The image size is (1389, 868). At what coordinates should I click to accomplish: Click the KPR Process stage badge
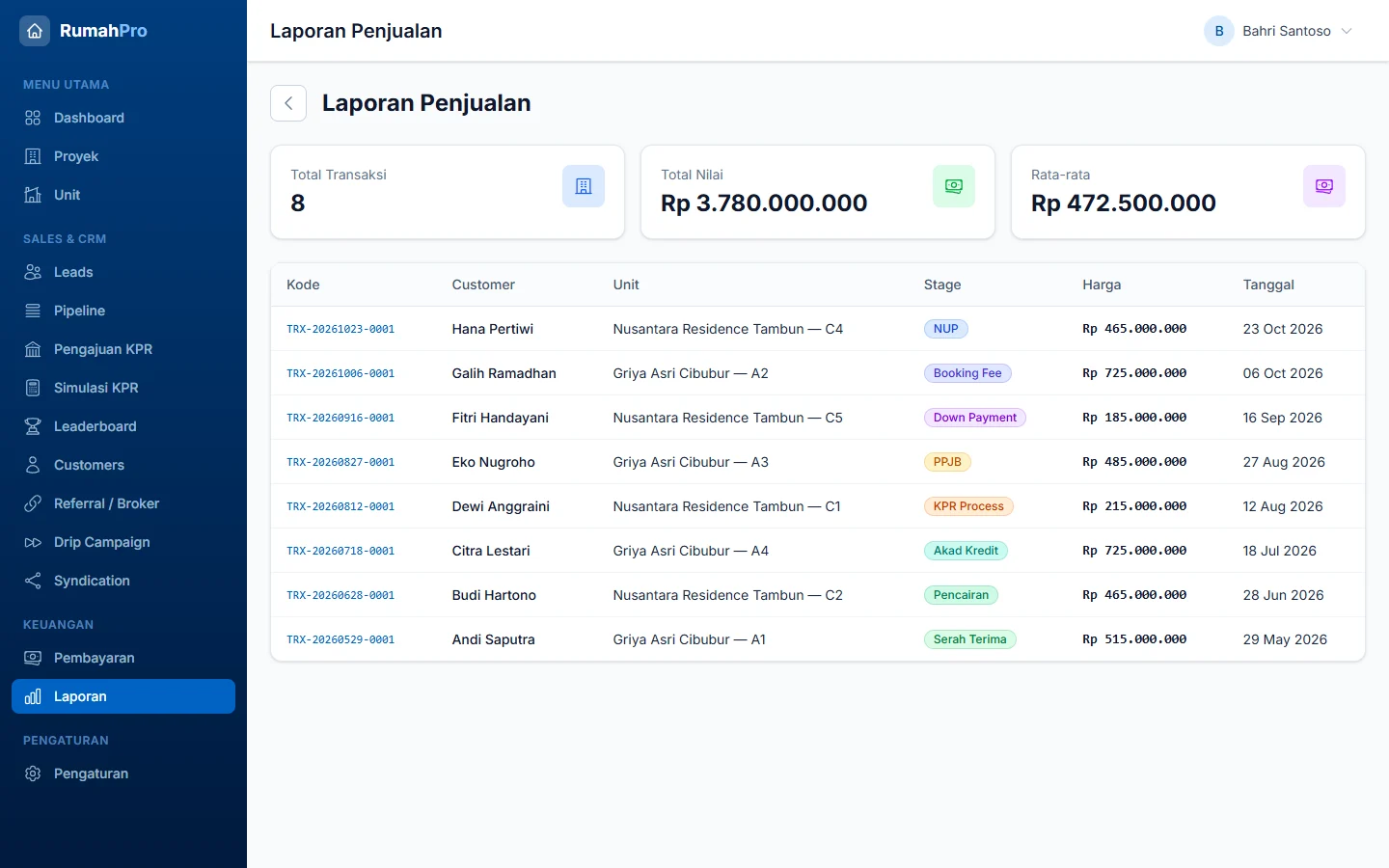click(x=968, y=506)
